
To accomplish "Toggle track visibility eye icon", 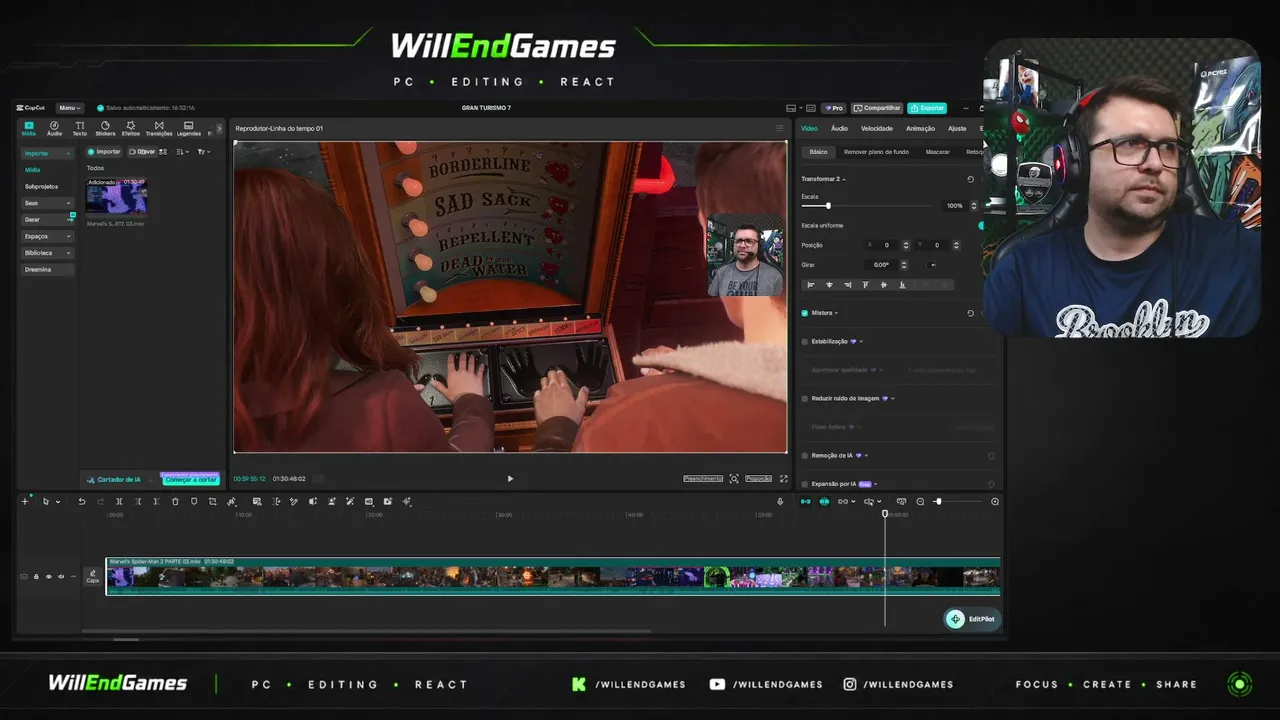I will (x=48, y=576).
